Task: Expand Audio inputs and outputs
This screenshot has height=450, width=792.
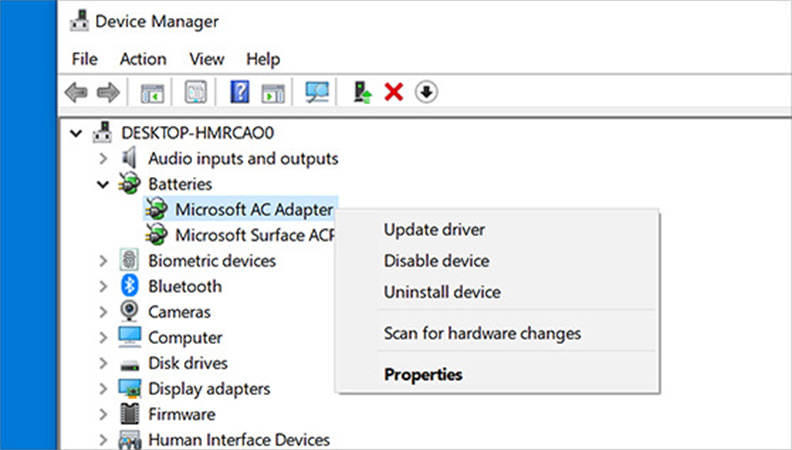Action: pyautogui.click(x=102, y=158)
